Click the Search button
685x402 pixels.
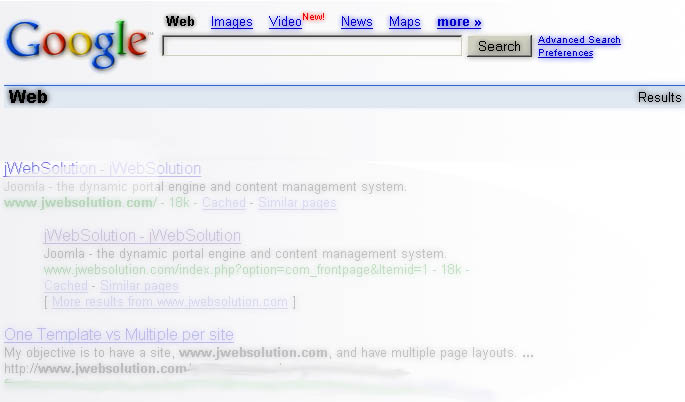point(499,46)
